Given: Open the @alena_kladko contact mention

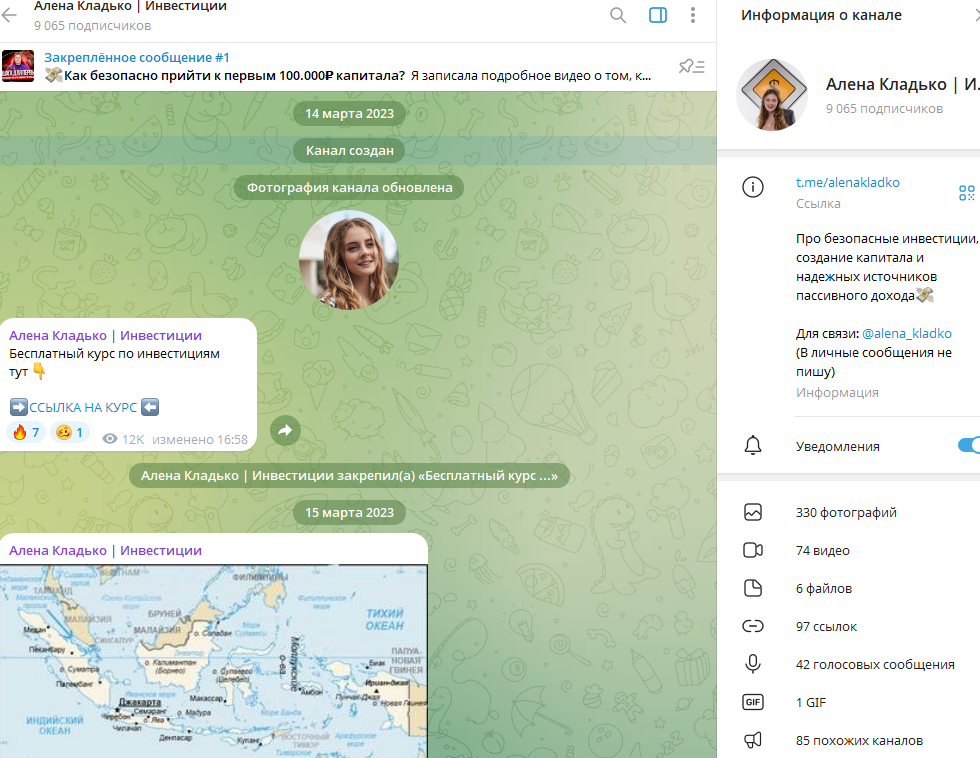Looking at the screenshot, I should tap(906, 334).
